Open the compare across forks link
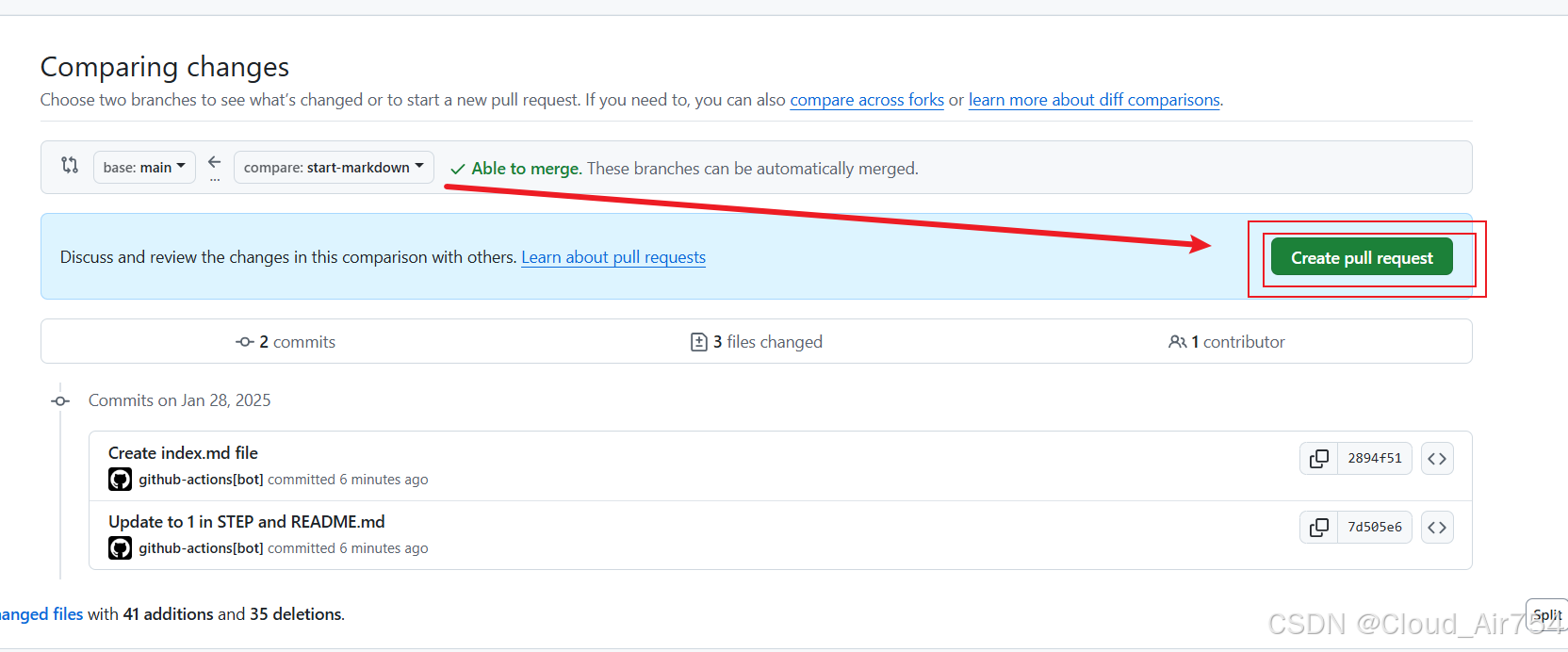 pyautogui.click(x=867, y=100)
